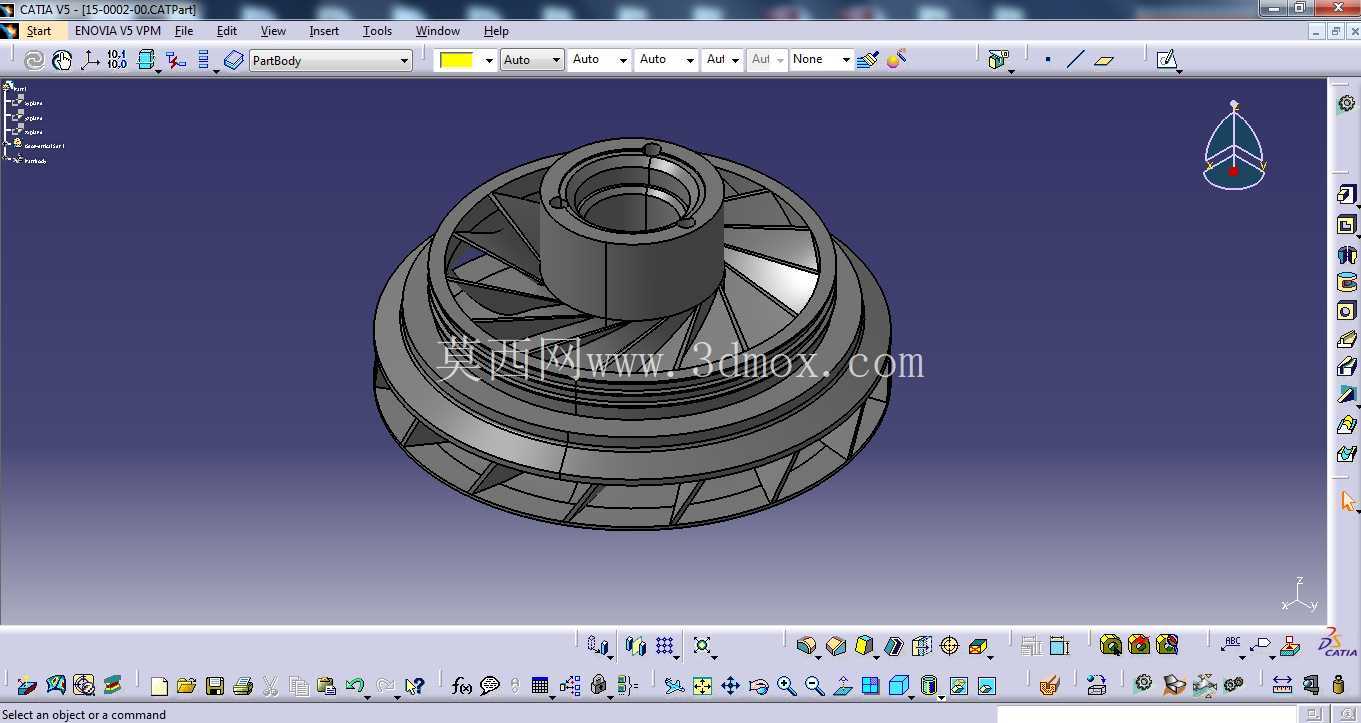Click the Formula f(x) icon
This screenshot has height=723, width=1361.
click(x=461, y=686)
